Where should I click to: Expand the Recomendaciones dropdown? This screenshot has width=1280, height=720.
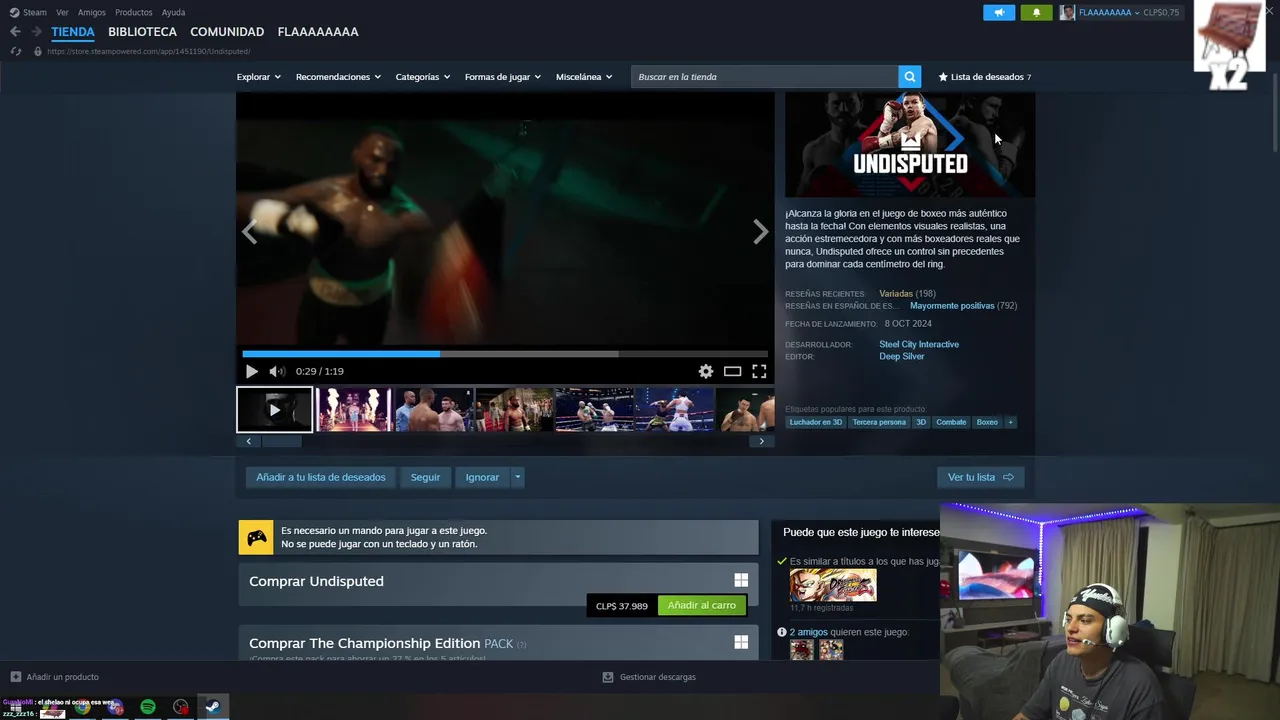[338, 77]
